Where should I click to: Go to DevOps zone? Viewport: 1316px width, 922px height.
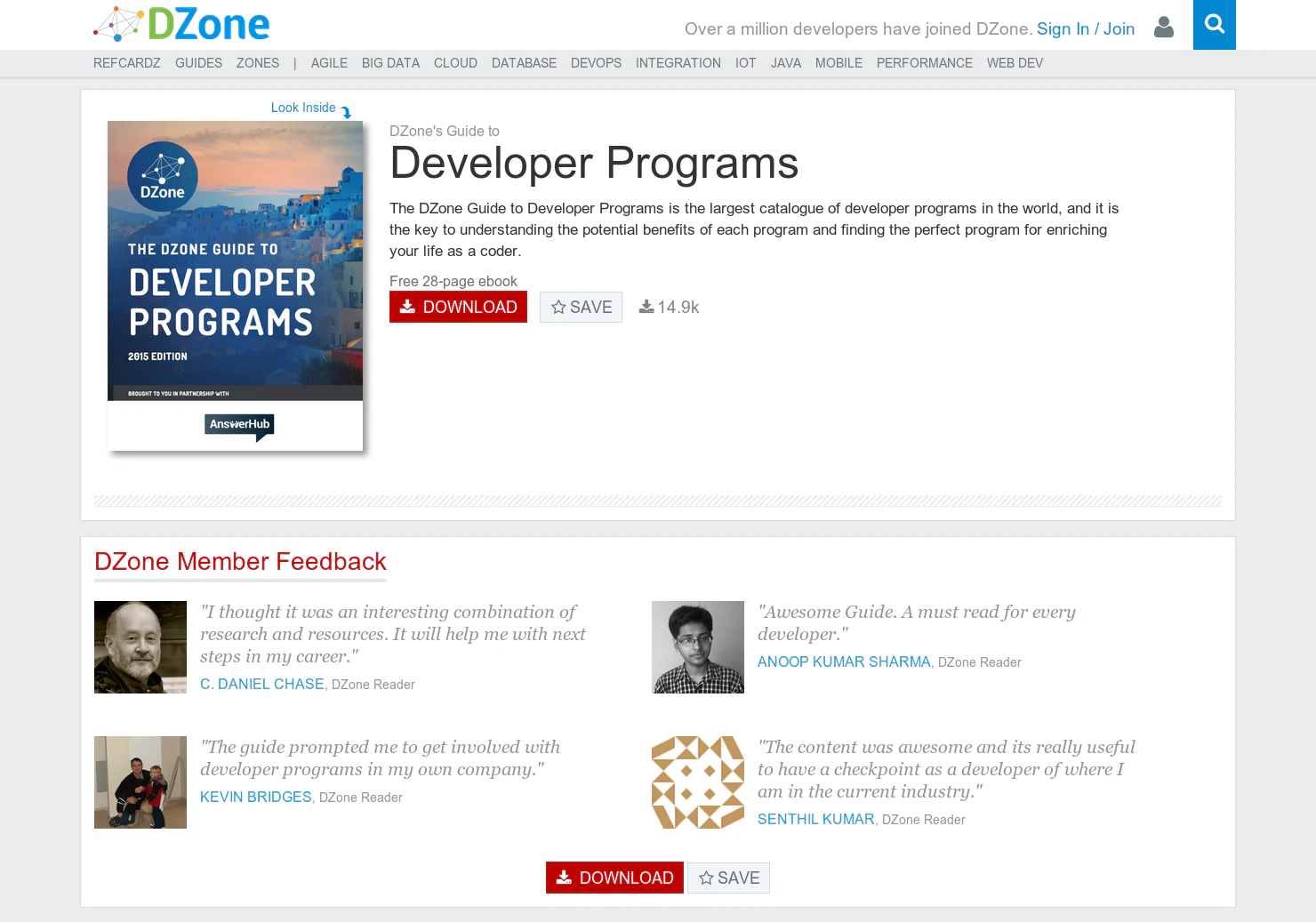pyautogui.click(x=596, y=63)
